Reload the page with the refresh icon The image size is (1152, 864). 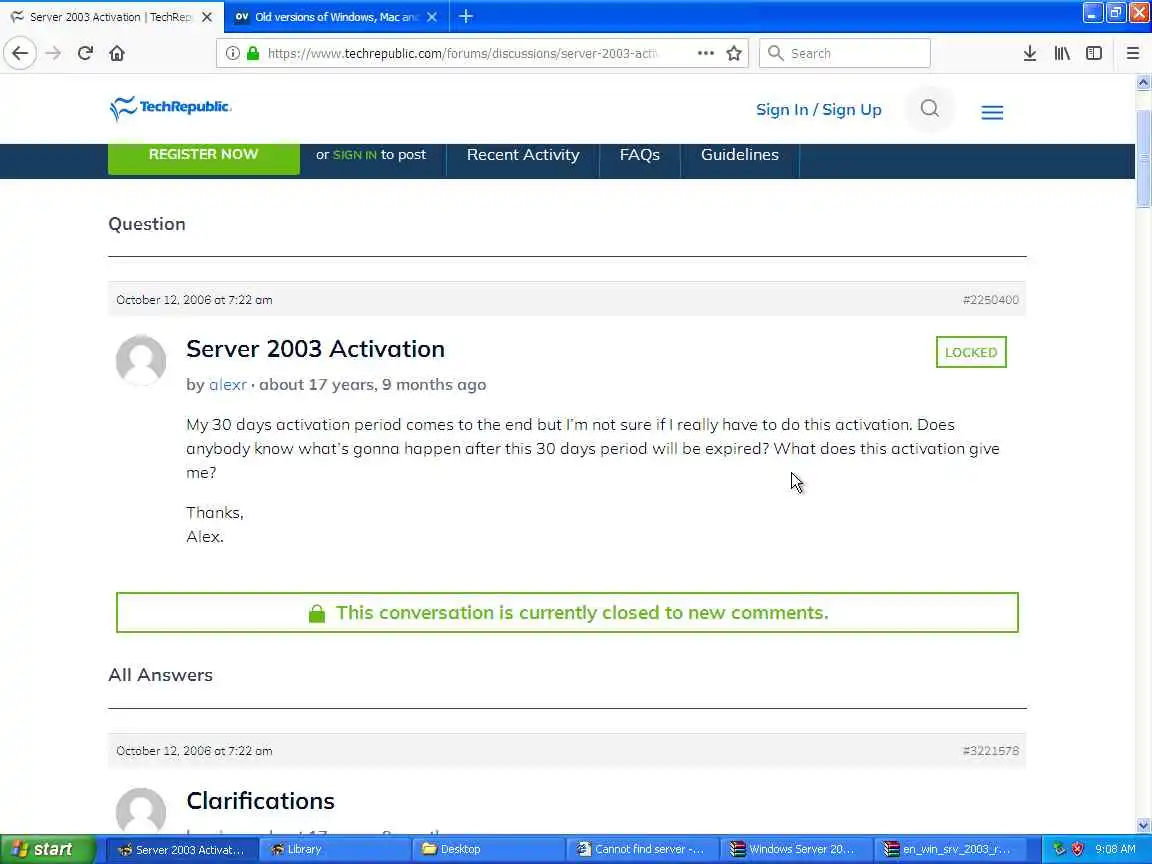[x=85, y=53]
